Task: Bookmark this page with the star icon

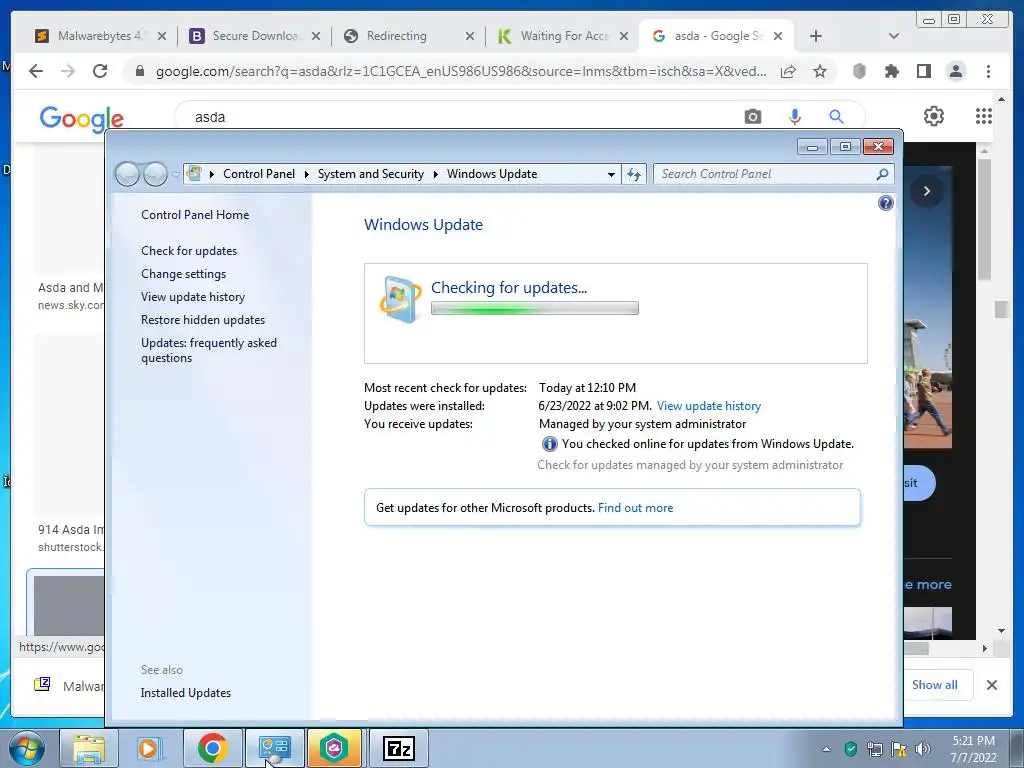Action: (x=820, y=71)
